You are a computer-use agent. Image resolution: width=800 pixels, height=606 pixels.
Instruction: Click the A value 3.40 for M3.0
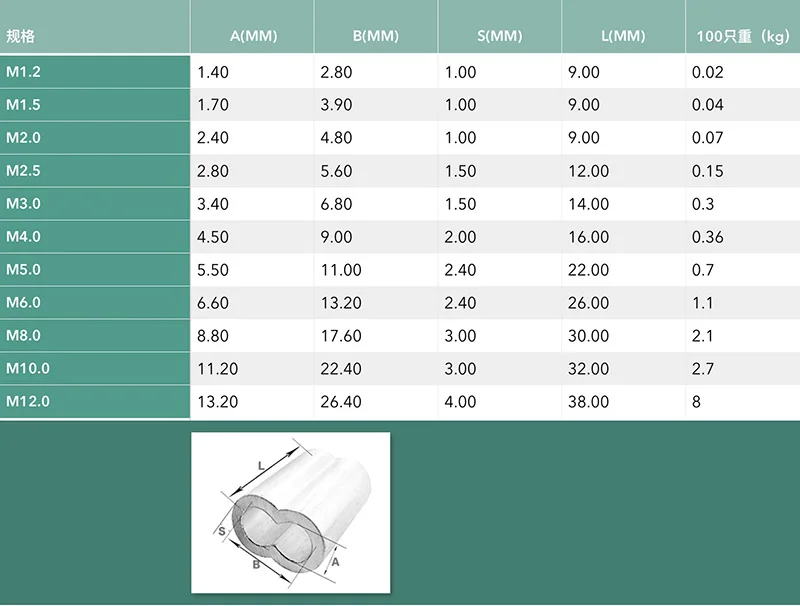pyautogui.click(x=213, y=204)
